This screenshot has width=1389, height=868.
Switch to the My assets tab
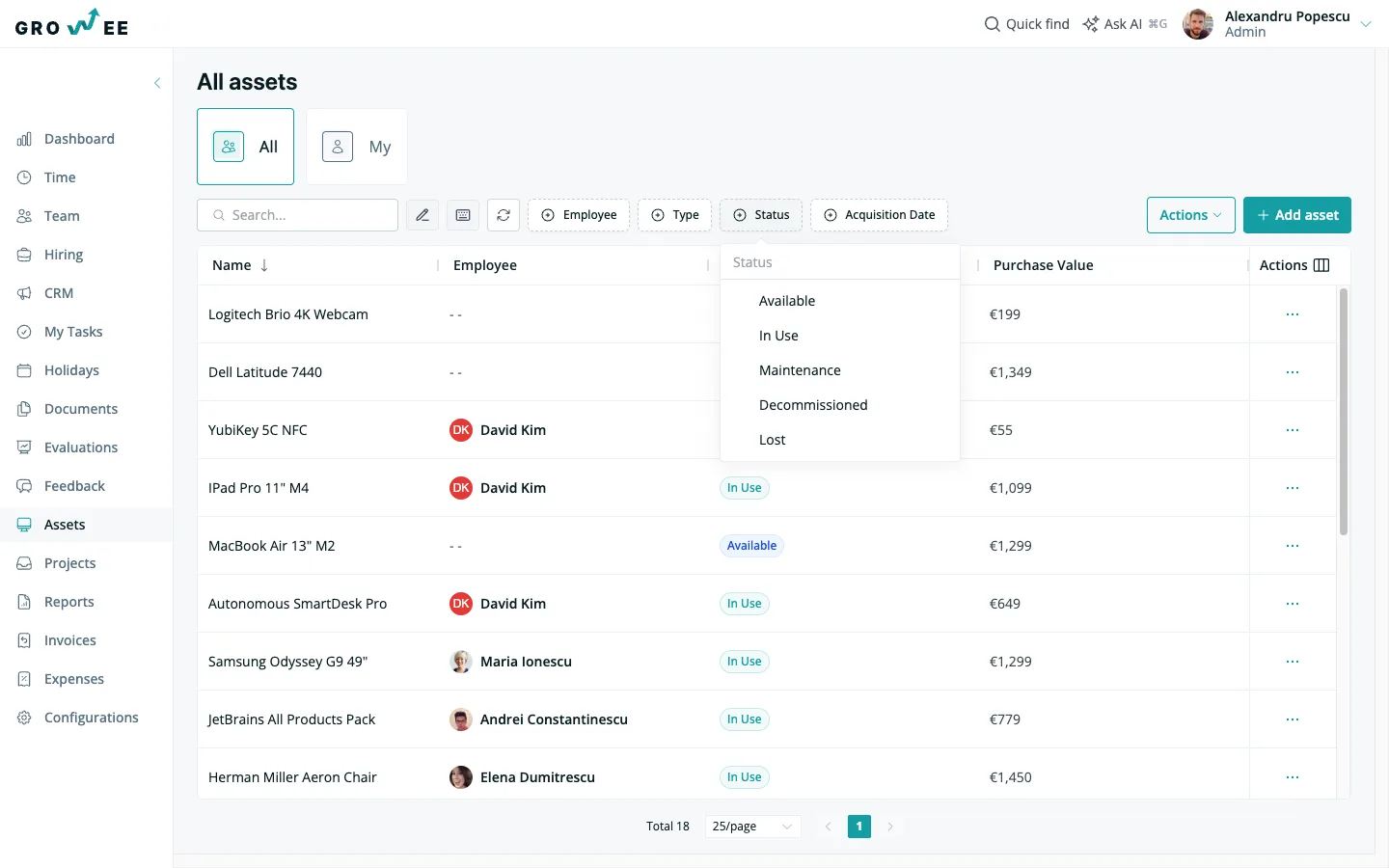pos(357,147)
